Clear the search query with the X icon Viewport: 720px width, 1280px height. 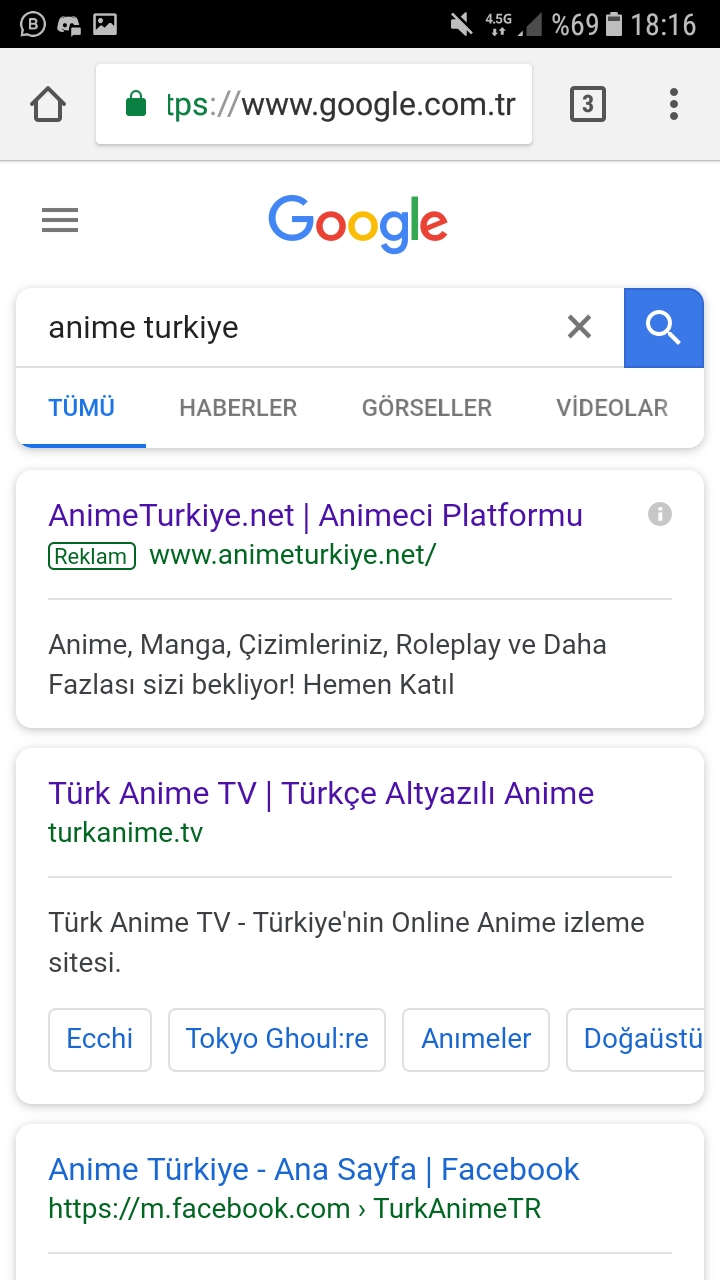tap(579, 326)
